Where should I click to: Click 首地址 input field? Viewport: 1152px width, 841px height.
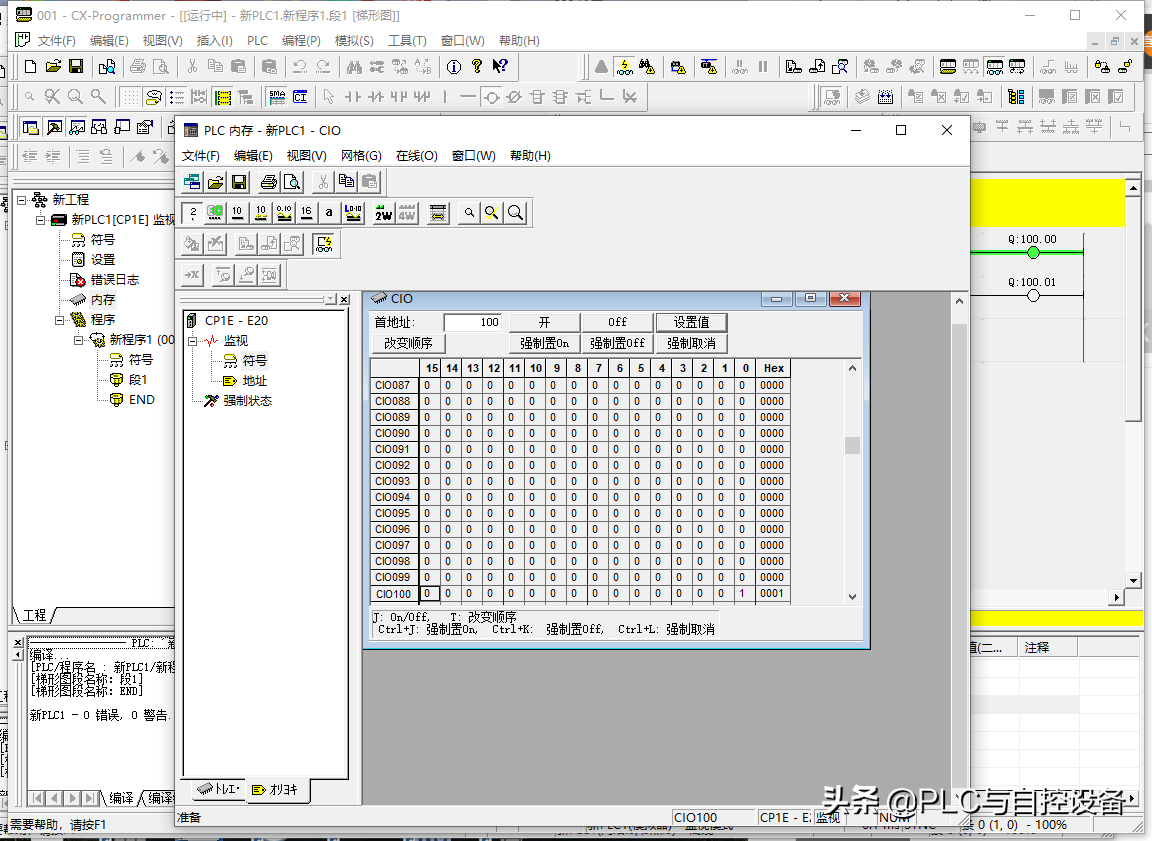(x=473, y=322)
